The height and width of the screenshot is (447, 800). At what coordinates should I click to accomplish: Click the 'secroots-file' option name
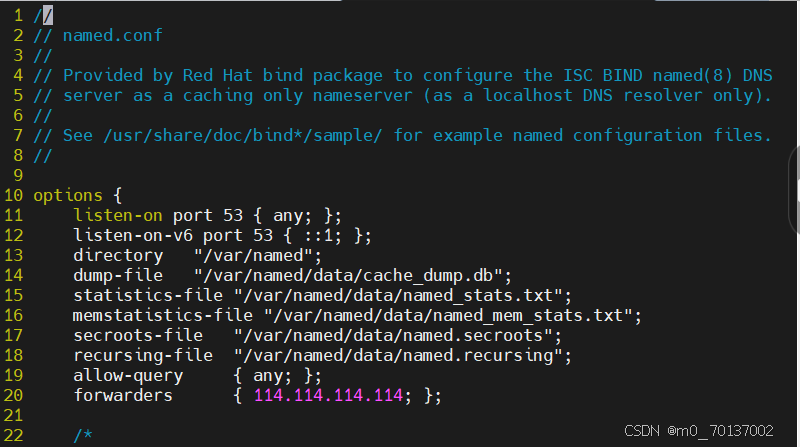138,335
